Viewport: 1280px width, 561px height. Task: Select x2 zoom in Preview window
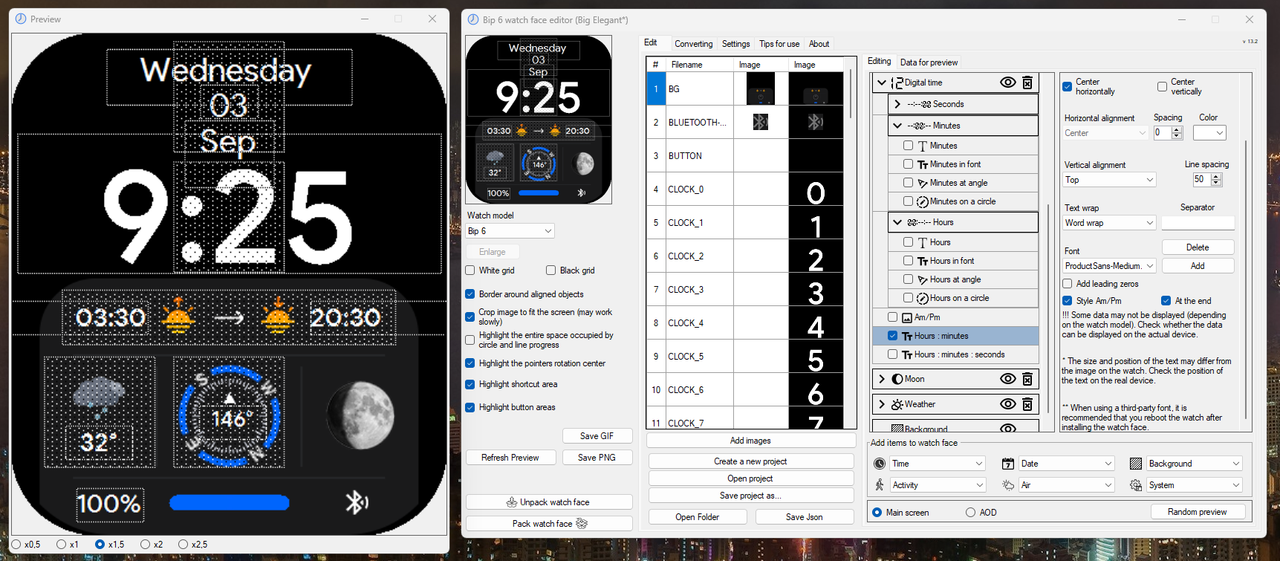[145, 544]
